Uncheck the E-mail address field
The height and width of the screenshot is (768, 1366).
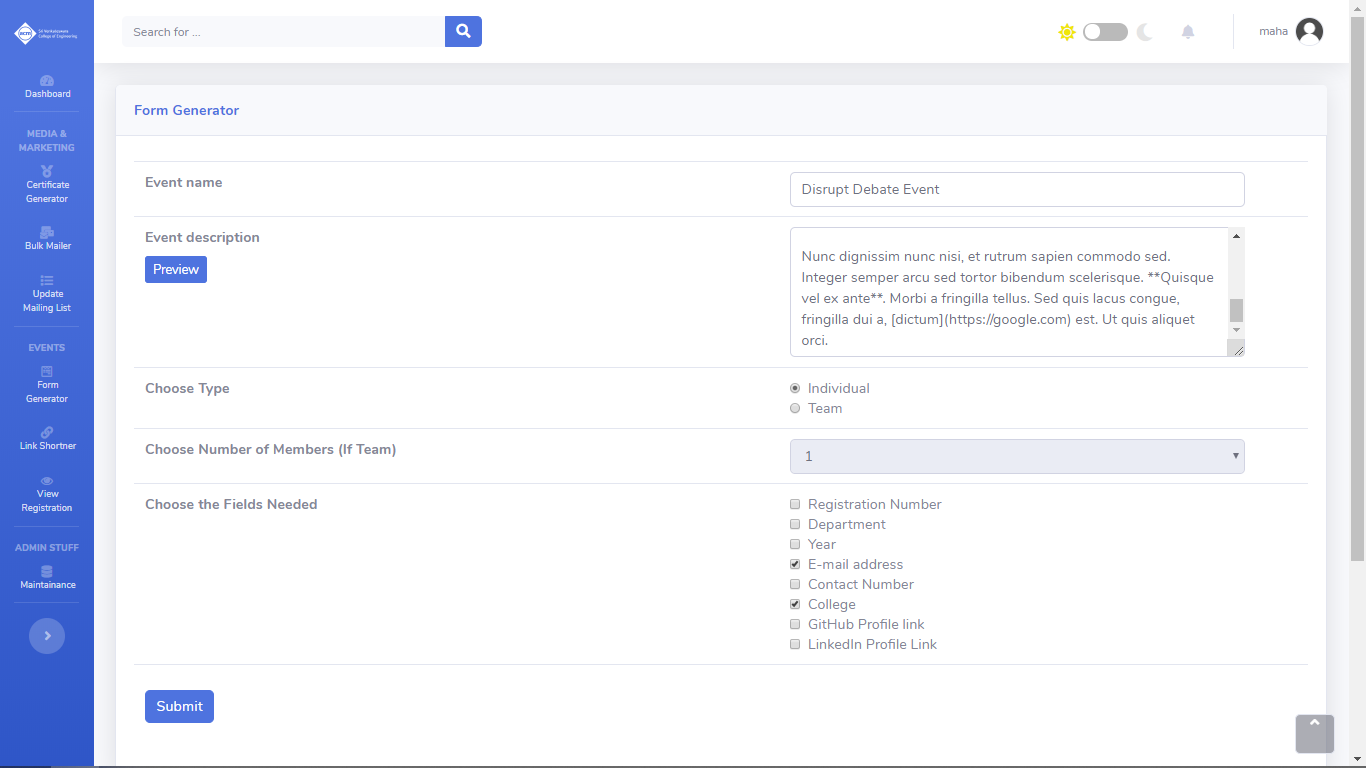(x=795, y=564)
